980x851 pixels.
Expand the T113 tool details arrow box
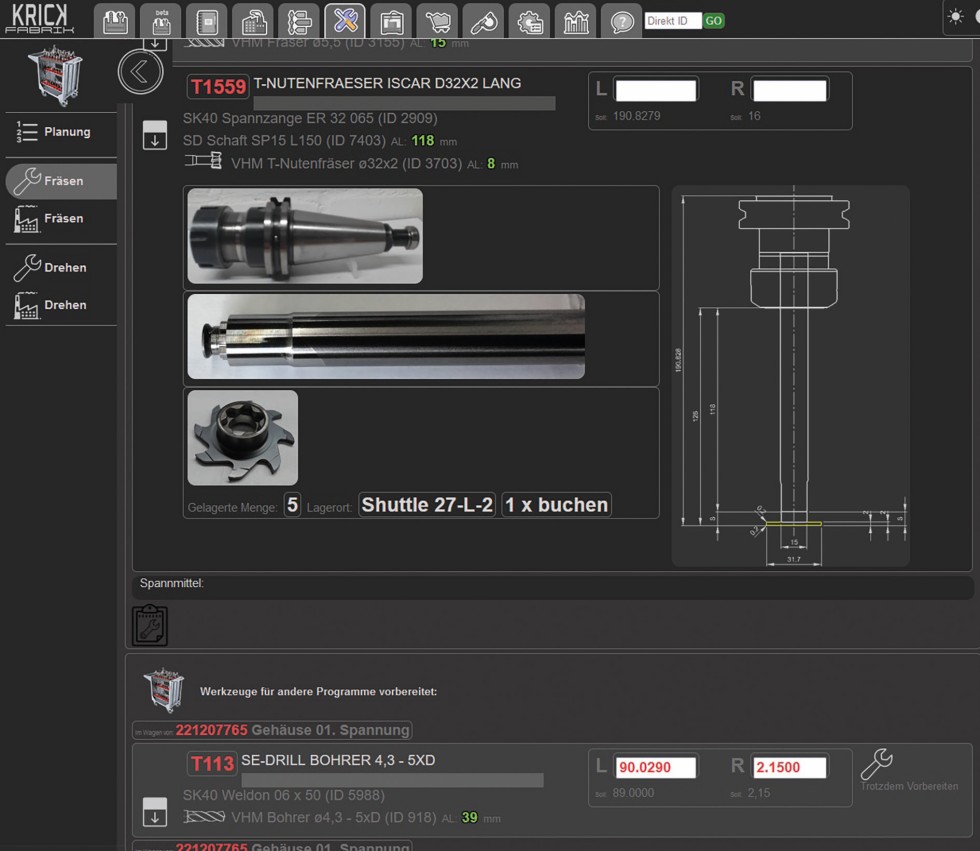tap(154, 811)
